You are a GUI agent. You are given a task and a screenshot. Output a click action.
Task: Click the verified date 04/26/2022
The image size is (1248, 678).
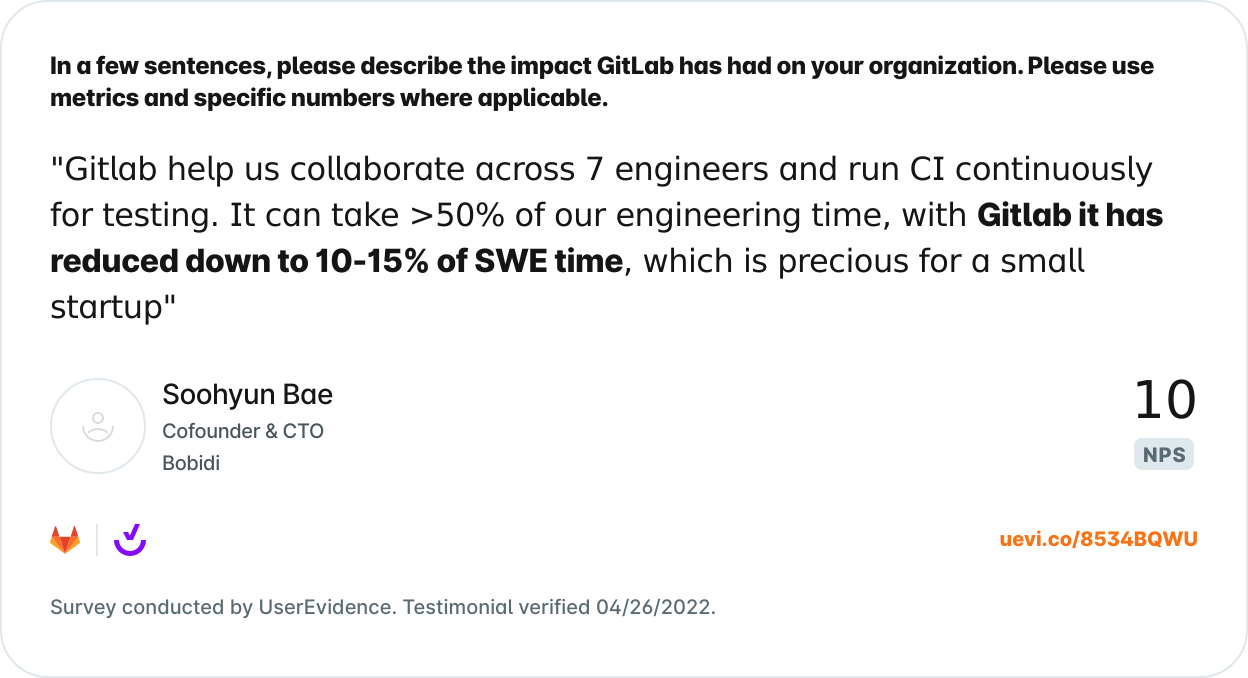(654, 607)
